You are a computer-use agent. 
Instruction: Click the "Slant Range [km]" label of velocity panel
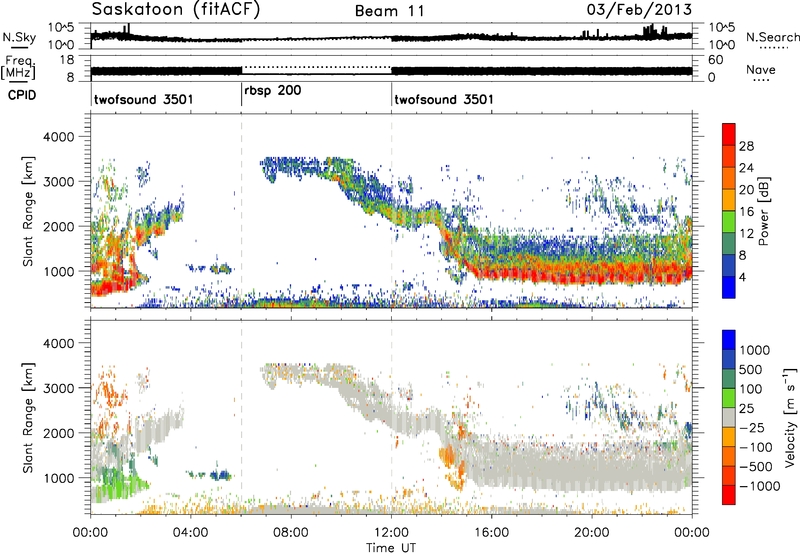29,417
